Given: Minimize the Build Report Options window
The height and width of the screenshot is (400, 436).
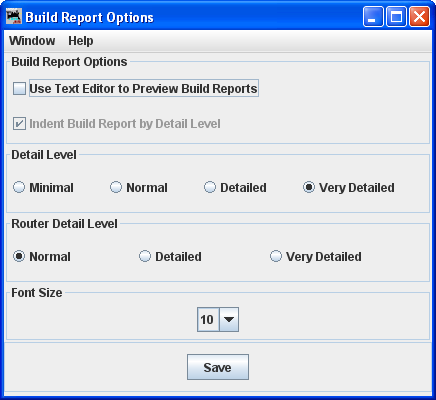Looking at the screenshot, I should pos(373,16).
